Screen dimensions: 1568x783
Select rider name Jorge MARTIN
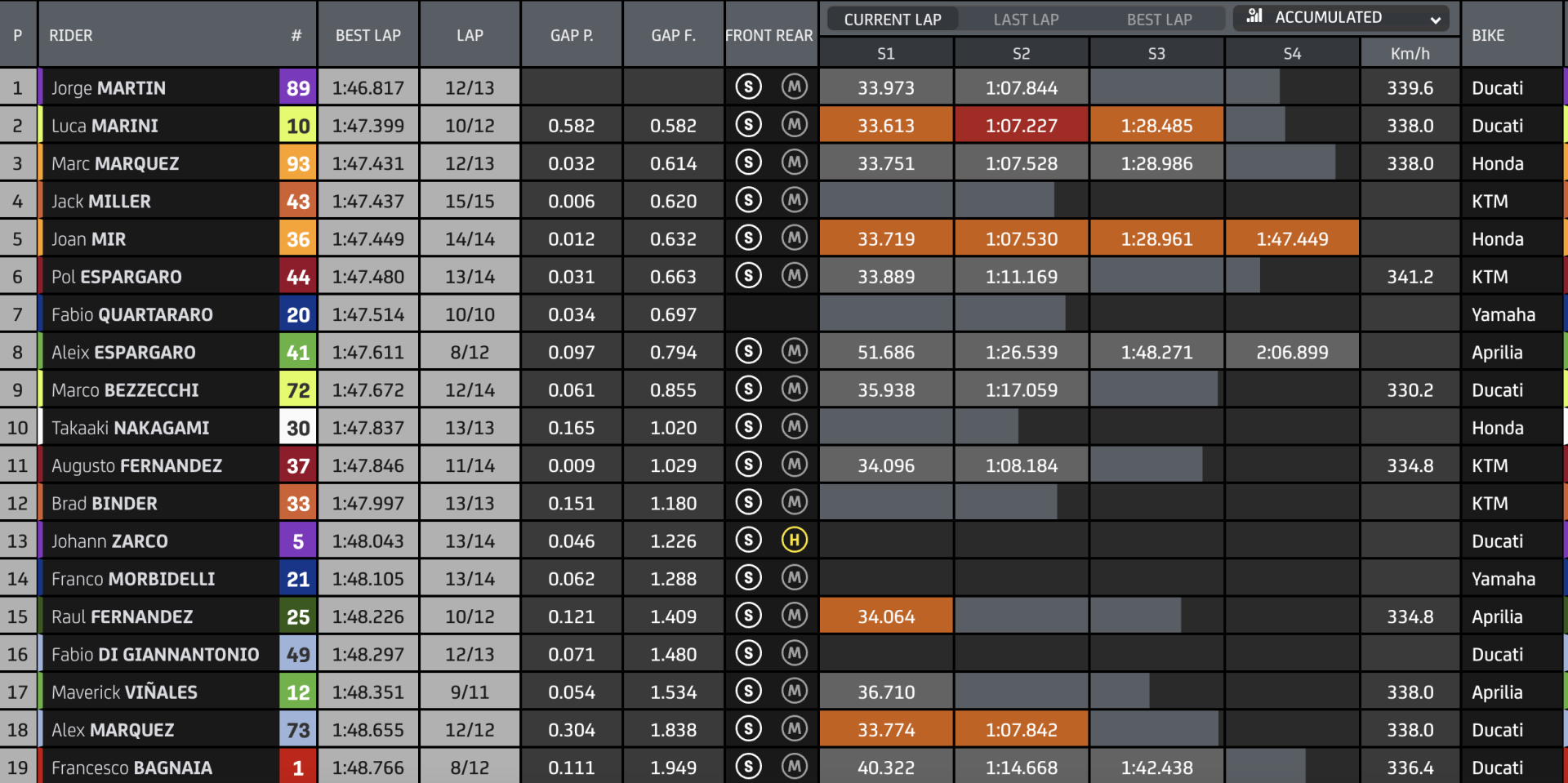click(x=109, y=88)
